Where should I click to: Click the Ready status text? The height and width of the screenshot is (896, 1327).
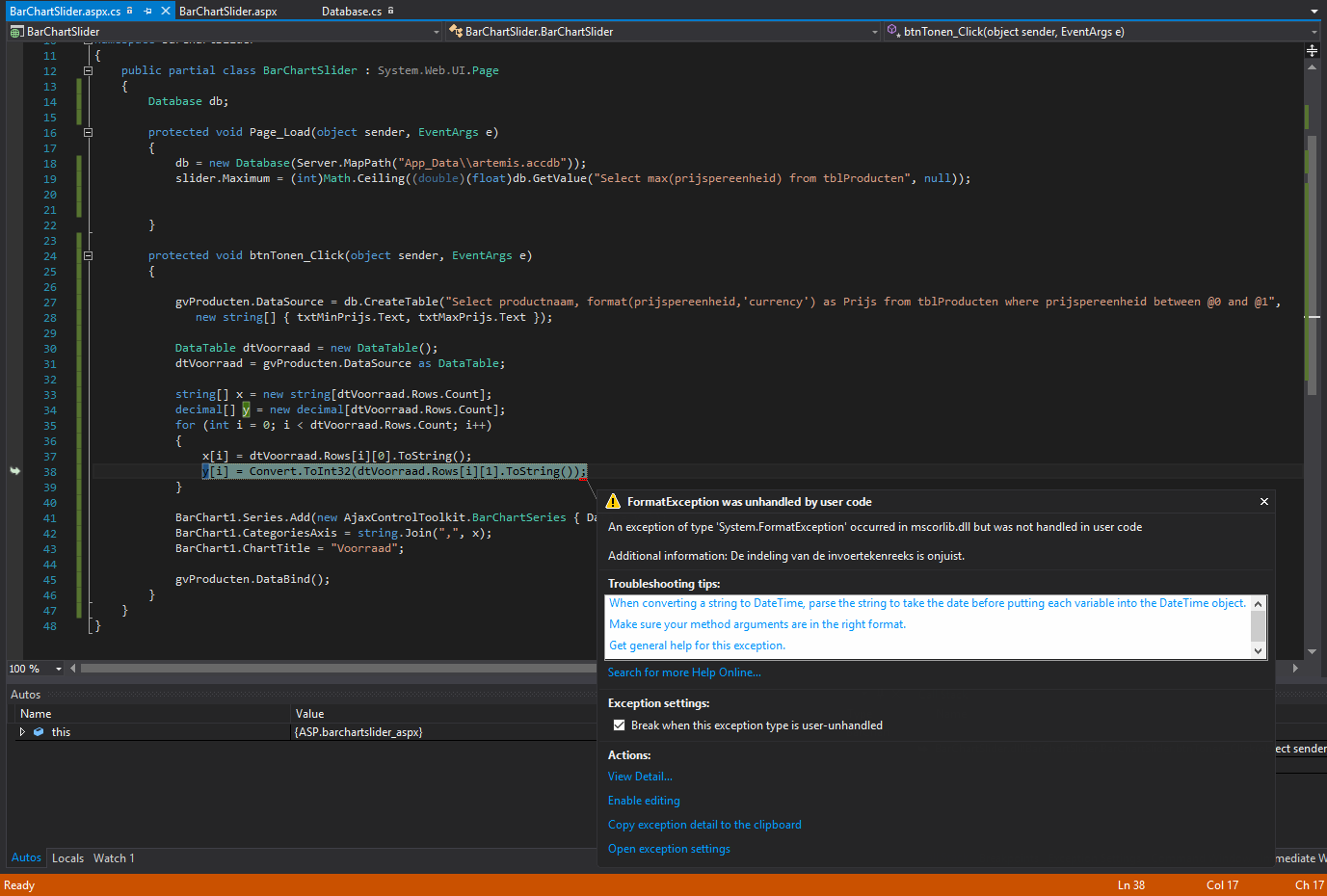pos(19,885)
